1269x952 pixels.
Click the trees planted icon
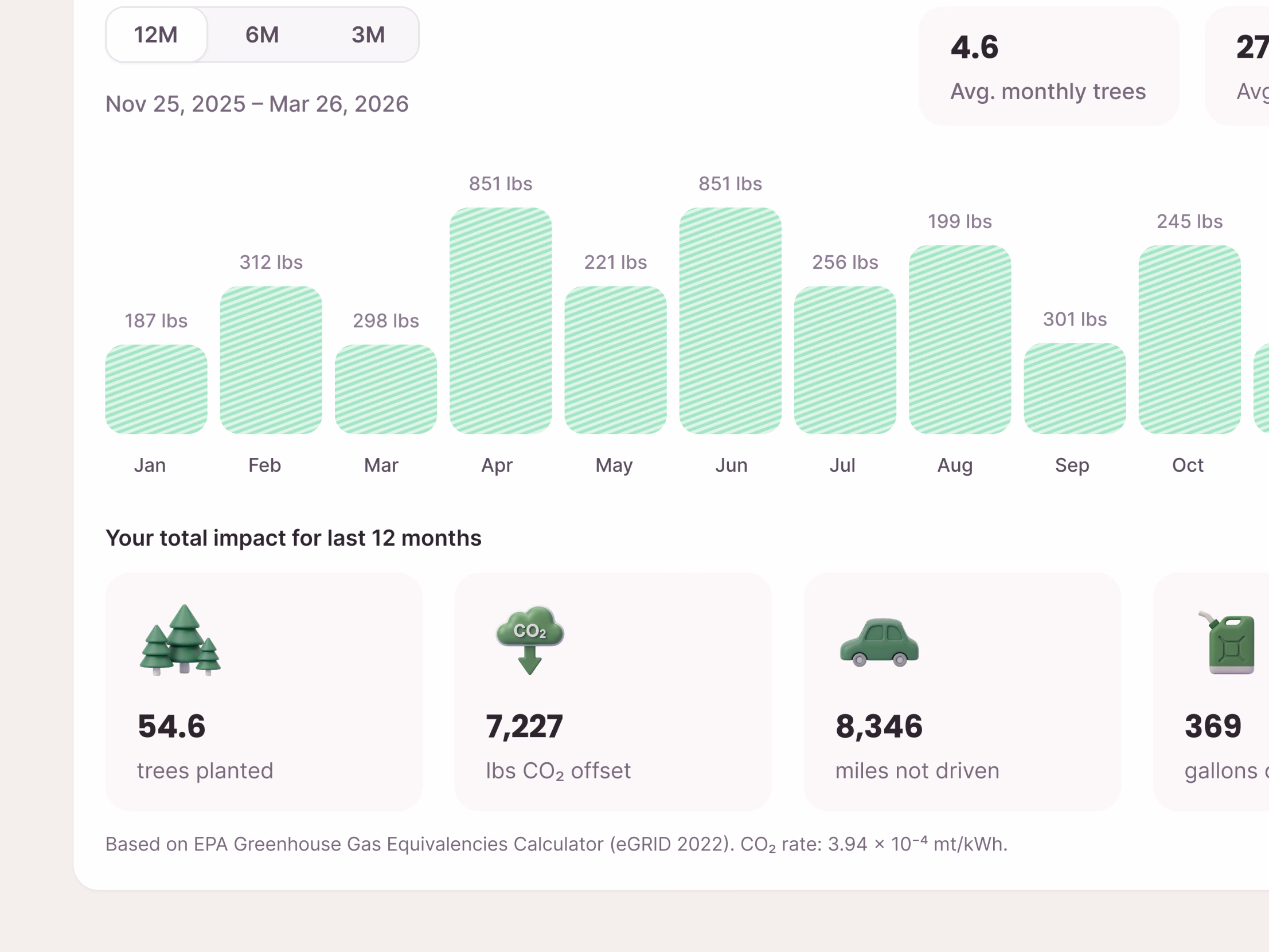coord(180,640)
